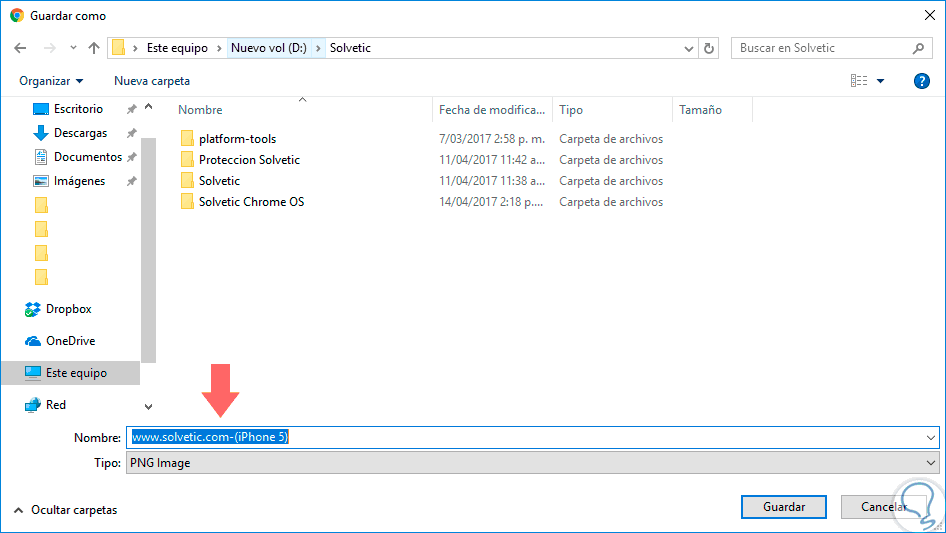Select Documentos in the navigation pane
The height and width of the screenshot is (533, 946).
pos(87,157)
